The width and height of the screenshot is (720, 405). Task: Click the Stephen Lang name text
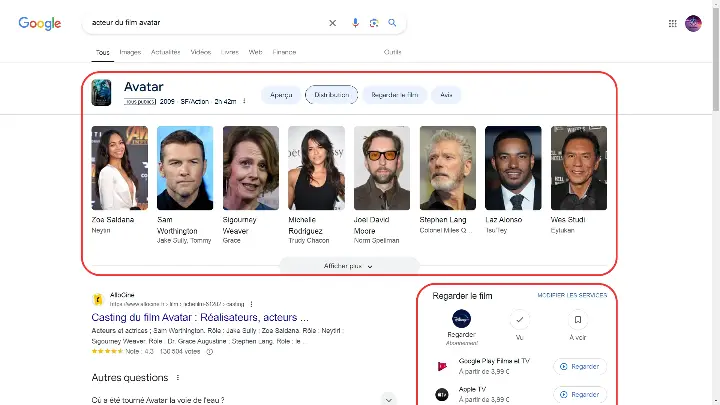pos(443,219)
